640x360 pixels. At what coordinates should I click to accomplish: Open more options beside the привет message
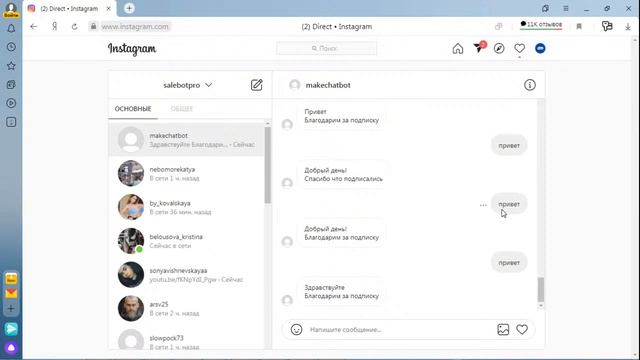[483, 205]
